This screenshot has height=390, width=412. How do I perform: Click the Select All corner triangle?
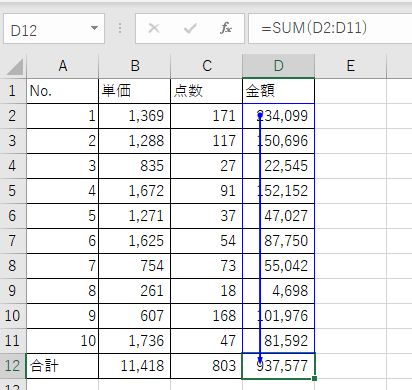pos(15,66)
